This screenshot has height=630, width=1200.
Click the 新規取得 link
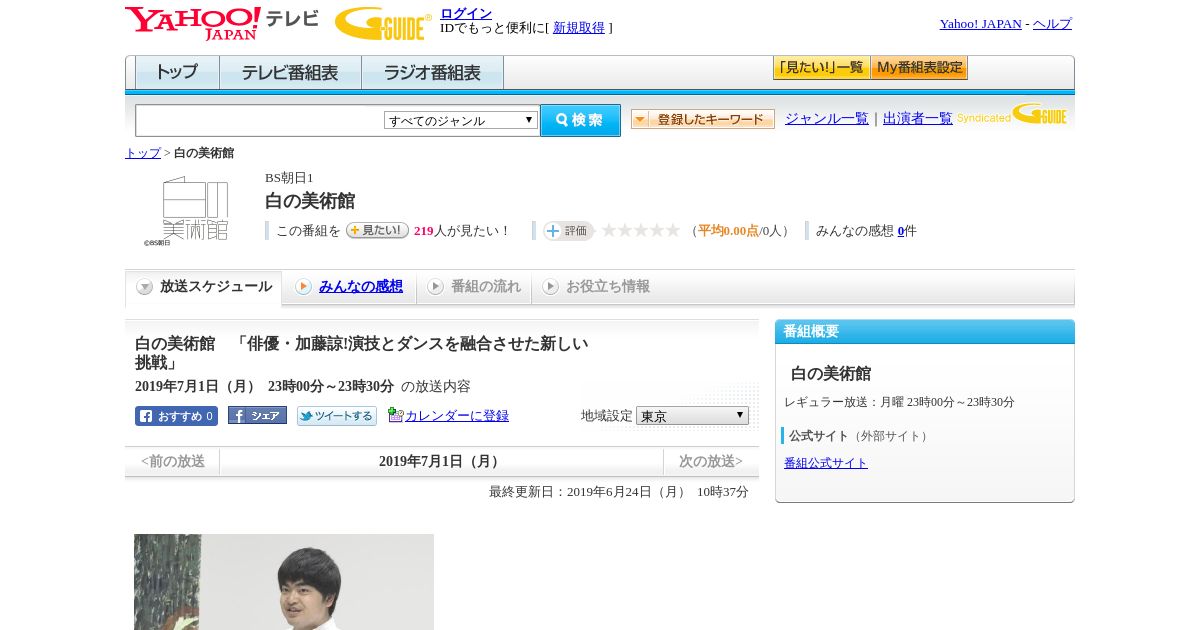[x=579, y=28]
